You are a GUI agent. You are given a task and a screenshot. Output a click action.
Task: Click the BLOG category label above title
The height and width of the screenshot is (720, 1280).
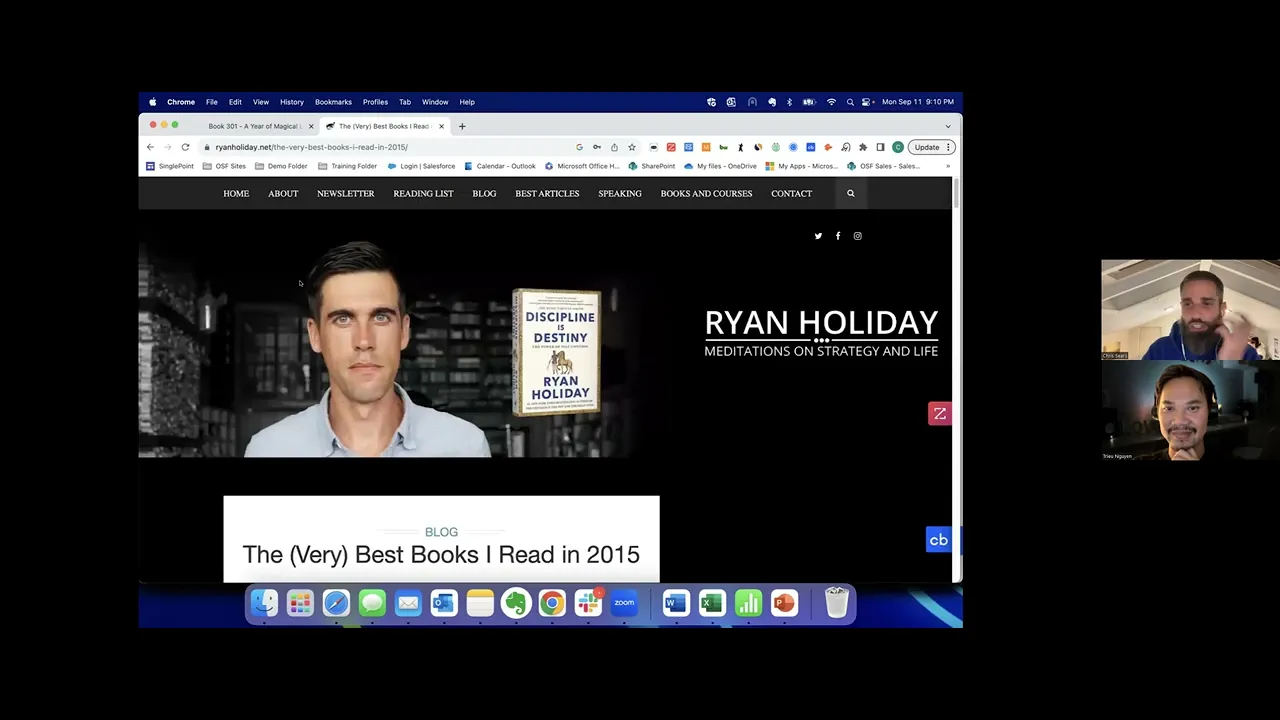tap(441, 532)
